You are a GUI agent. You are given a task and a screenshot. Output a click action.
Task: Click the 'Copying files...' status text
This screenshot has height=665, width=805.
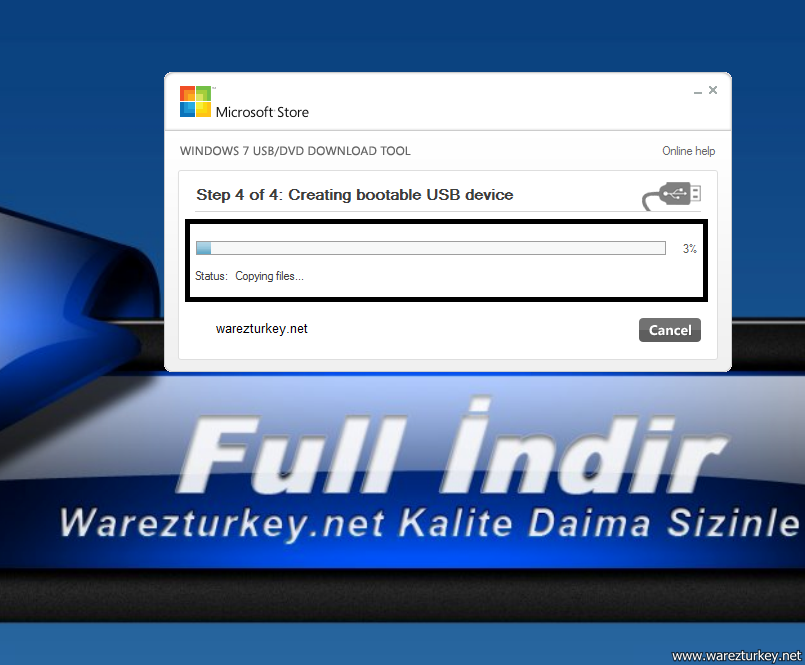point(270,276)
